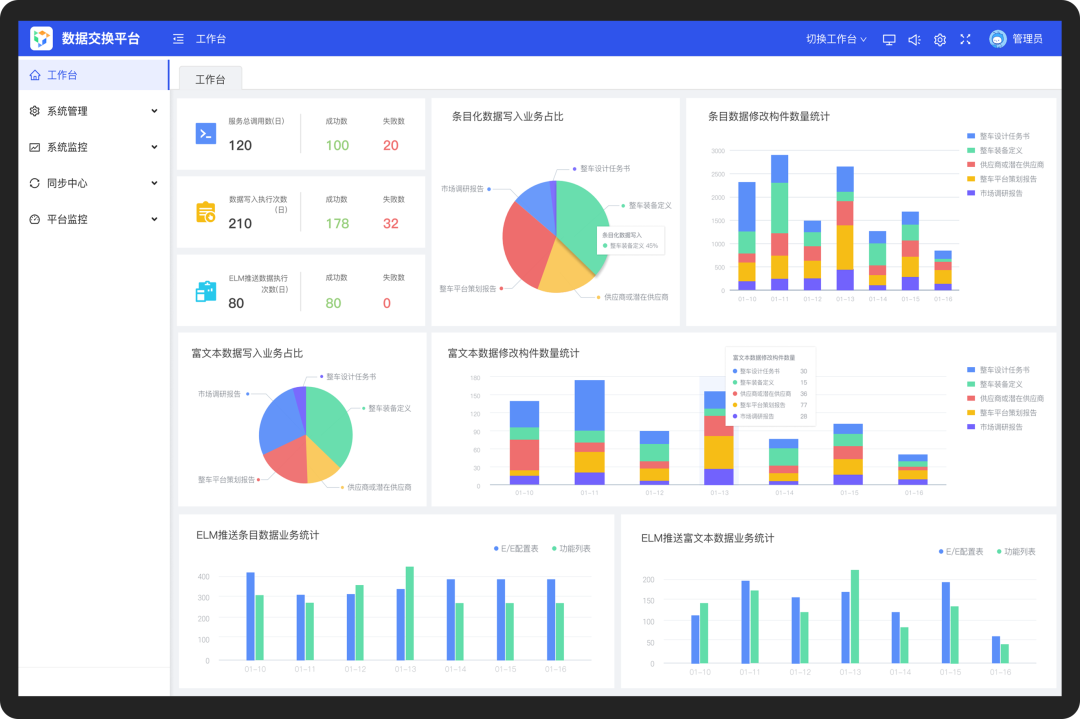The image size is (1080, 719).
Task: Open the 平台监控 sidebar entry
Action: point(94,219)
